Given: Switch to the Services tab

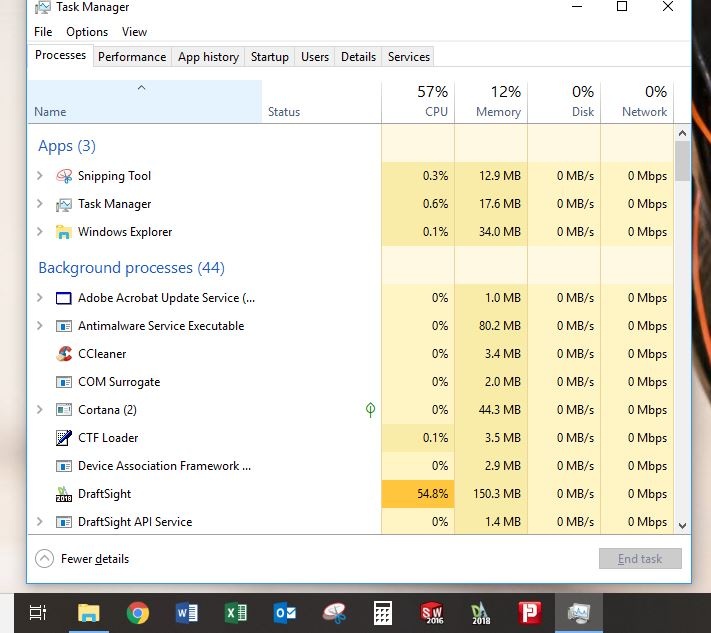Looking at the screenshot, I should tap(409, 57).
